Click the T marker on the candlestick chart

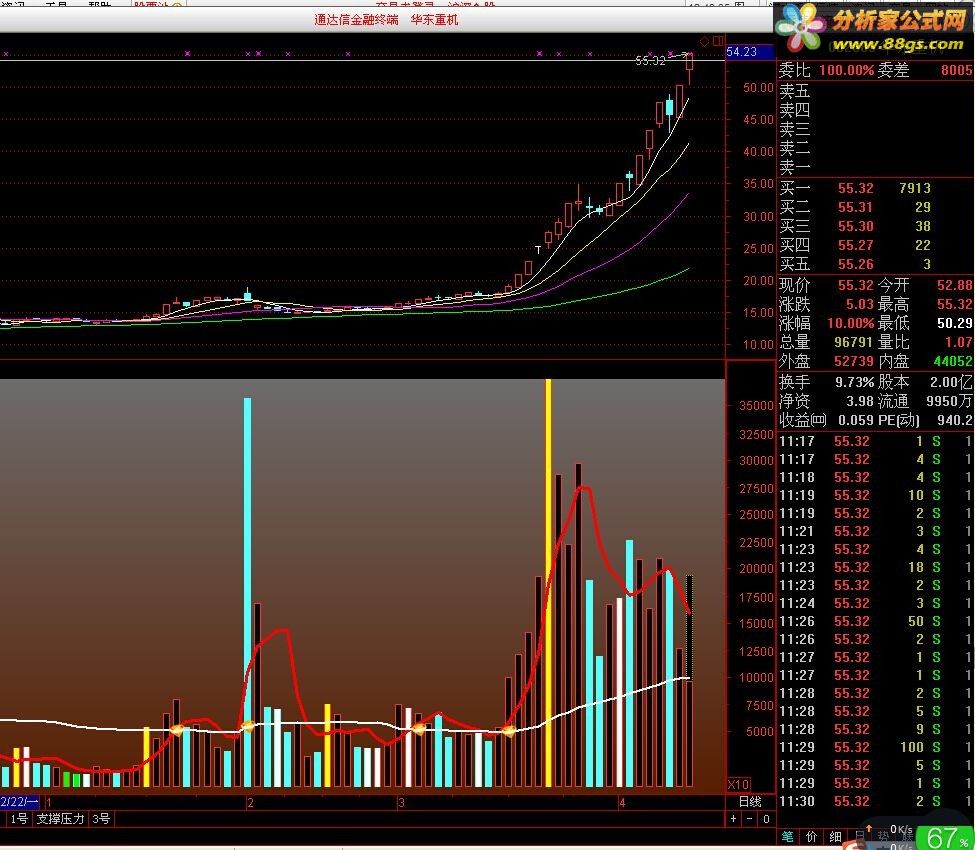pos(538,250)
